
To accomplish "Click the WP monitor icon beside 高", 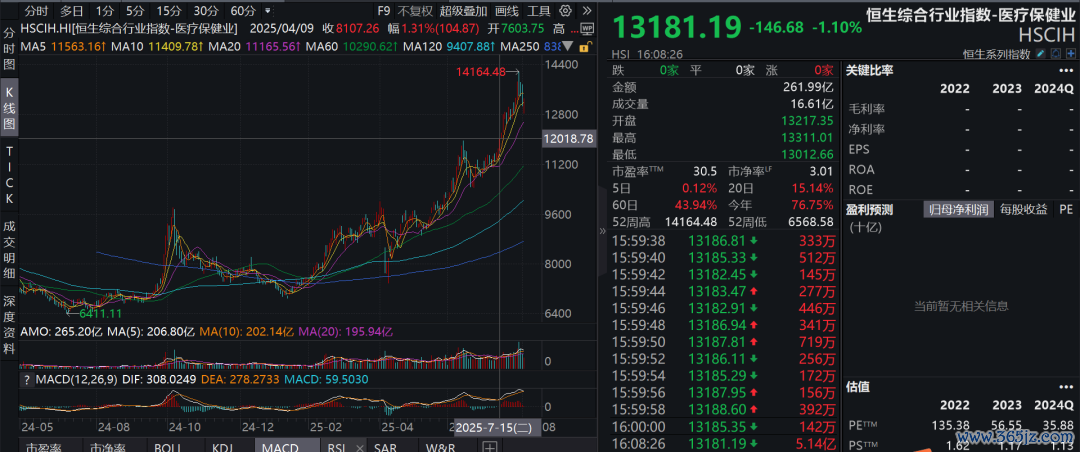I will [x=587, y=29].
